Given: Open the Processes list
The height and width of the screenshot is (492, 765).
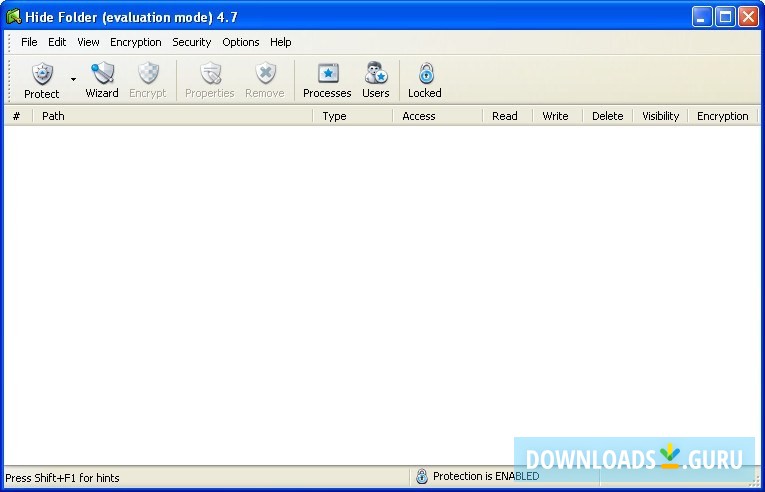Looking at the screenshot, I should coord(327,80).
